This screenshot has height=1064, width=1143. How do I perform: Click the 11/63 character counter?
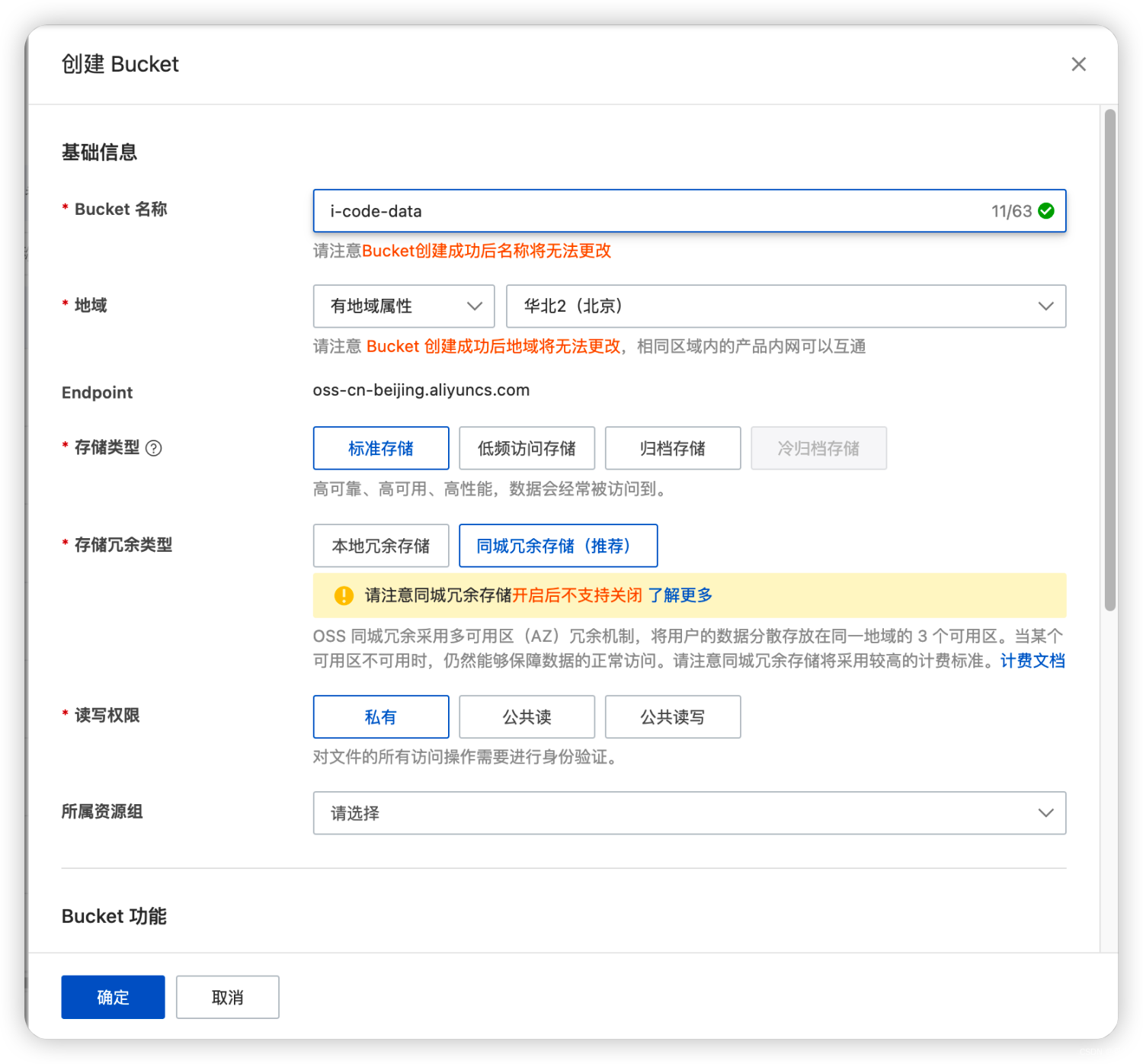(x=1011, y=211)
